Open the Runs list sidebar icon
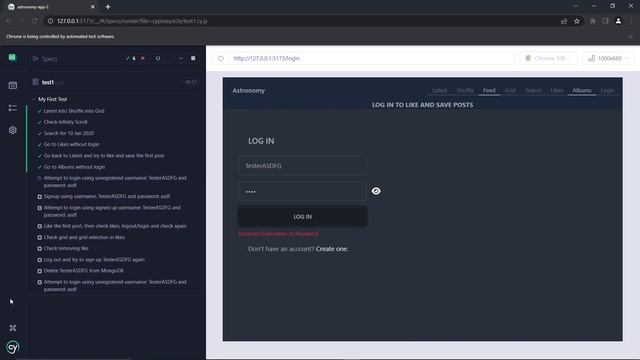 [13, 108]
